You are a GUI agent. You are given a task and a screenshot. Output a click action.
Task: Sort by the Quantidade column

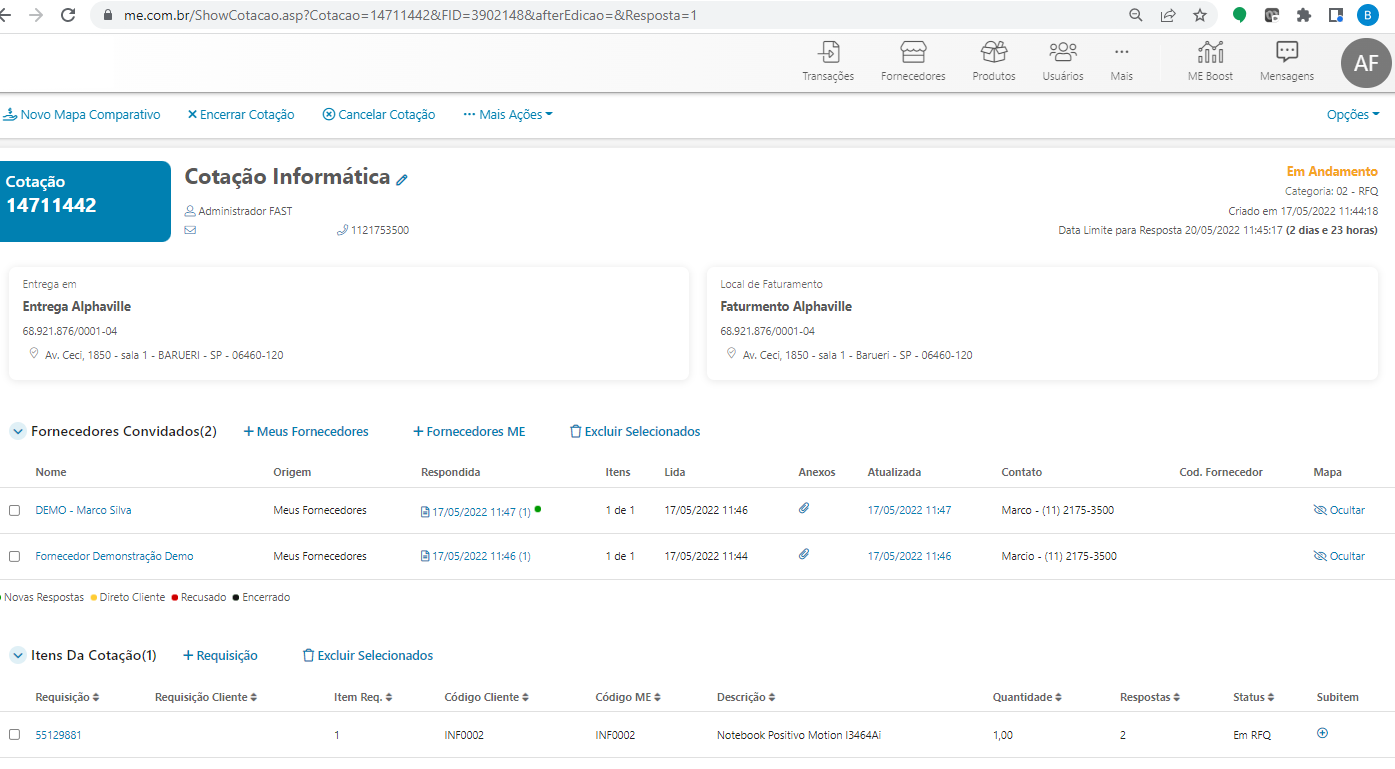(1027, 697)
